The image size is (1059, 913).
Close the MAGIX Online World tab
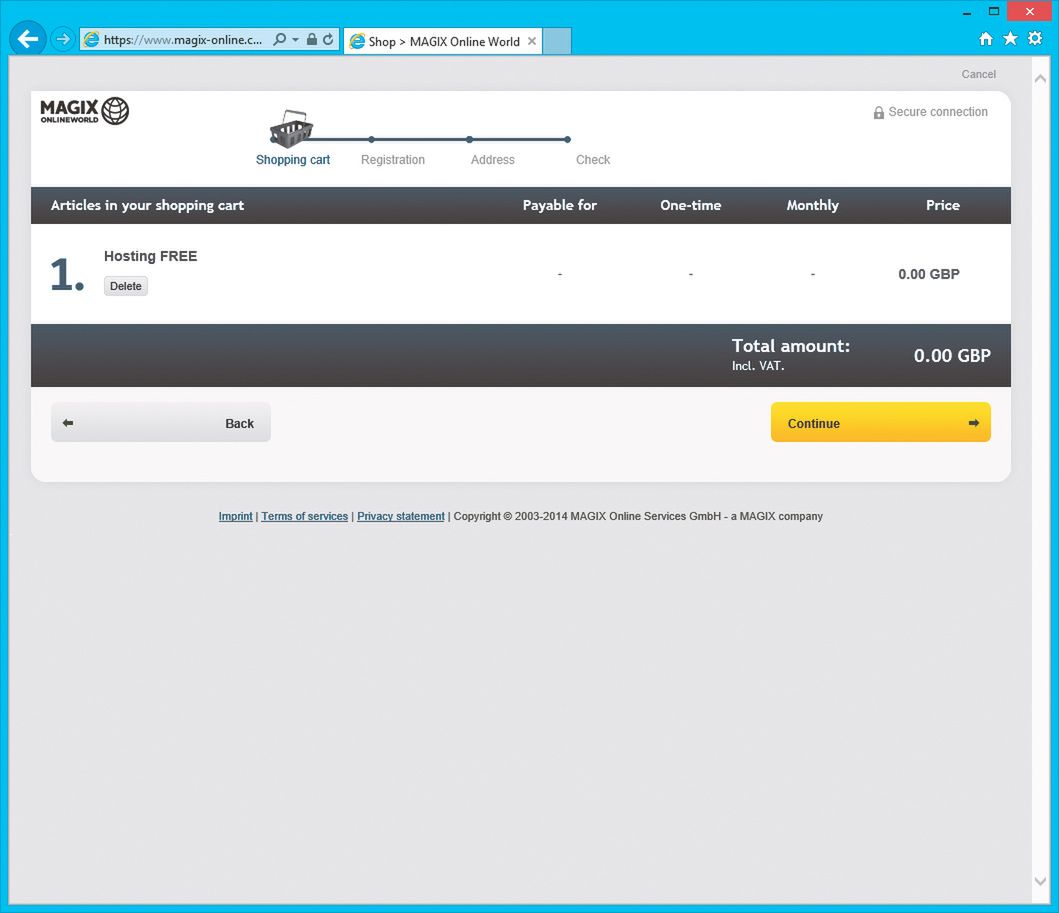(532, 41)
